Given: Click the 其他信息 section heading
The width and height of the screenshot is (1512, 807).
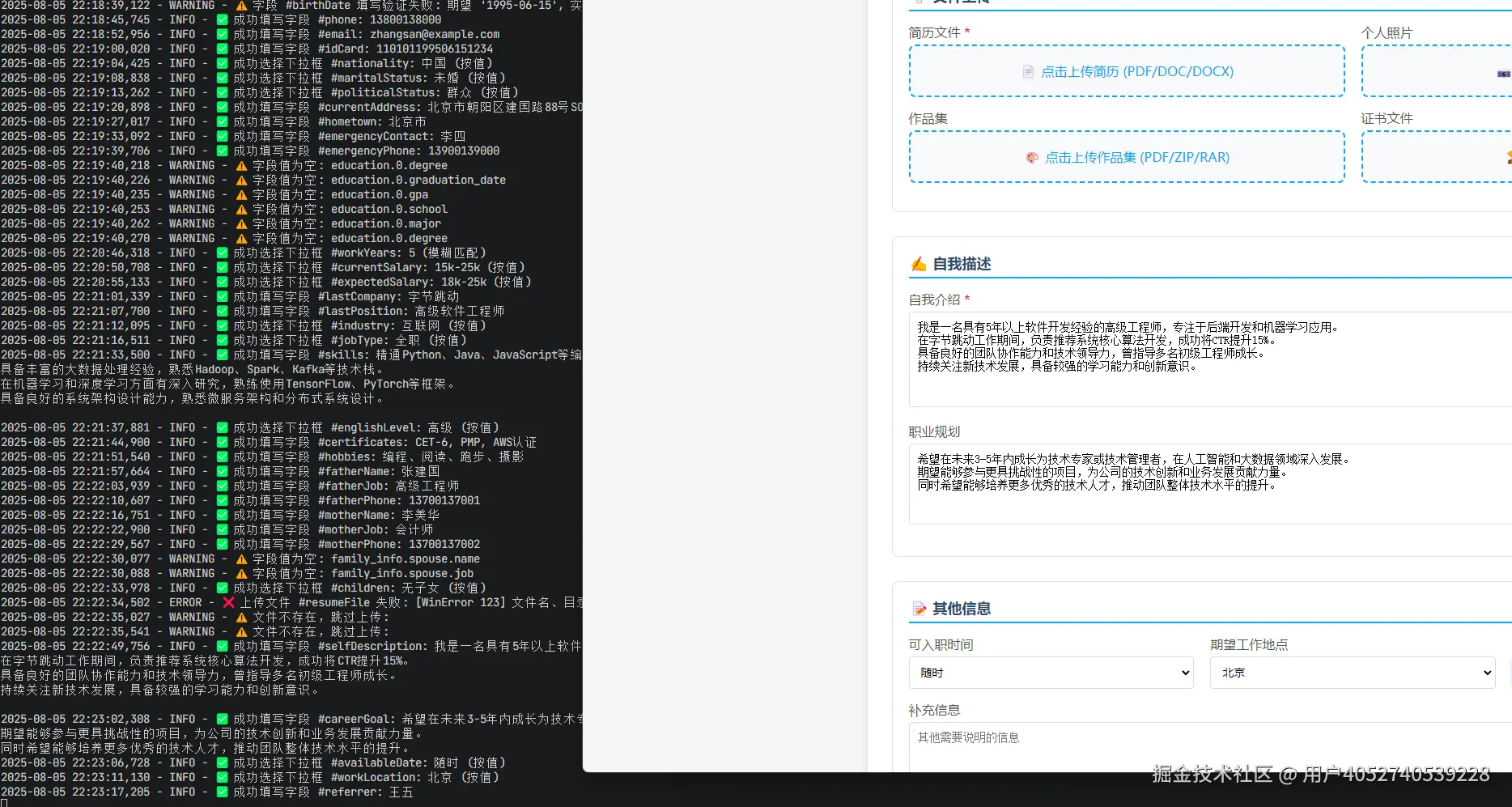Looking at the screenshot, I should tap(962, 609).
